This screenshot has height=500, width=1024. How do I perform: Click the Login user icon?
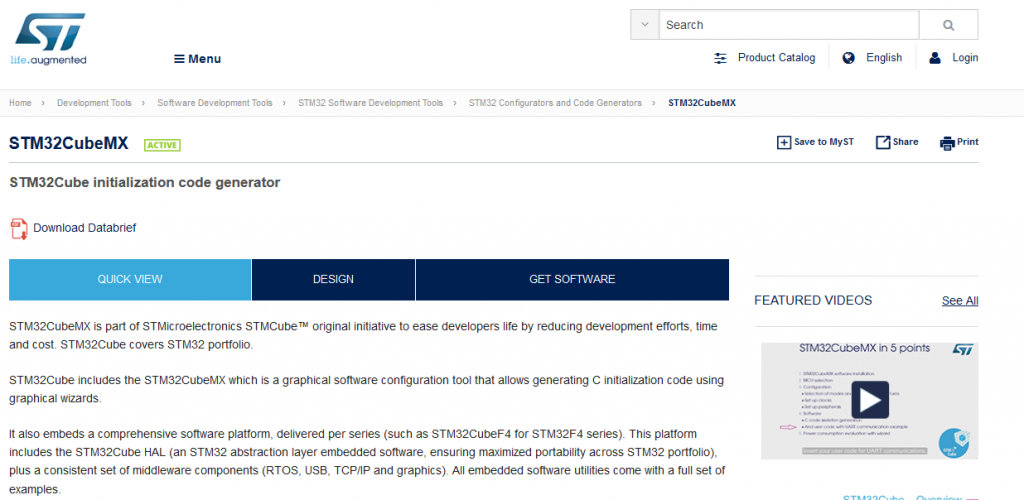click(x=935, y=58)
